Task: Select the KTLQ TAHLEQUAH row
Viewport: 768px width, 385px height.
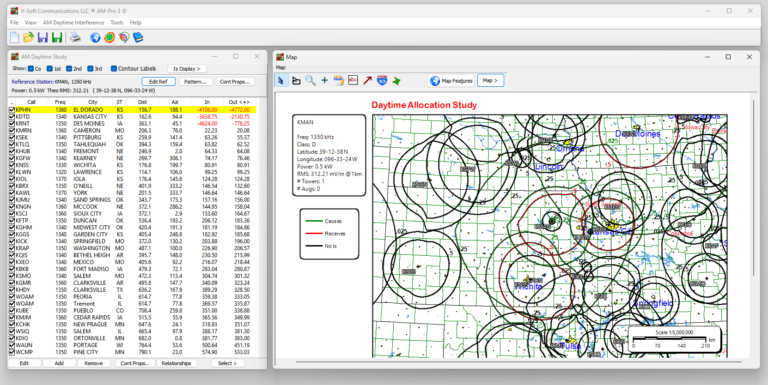Action: (x=132, y=144)
